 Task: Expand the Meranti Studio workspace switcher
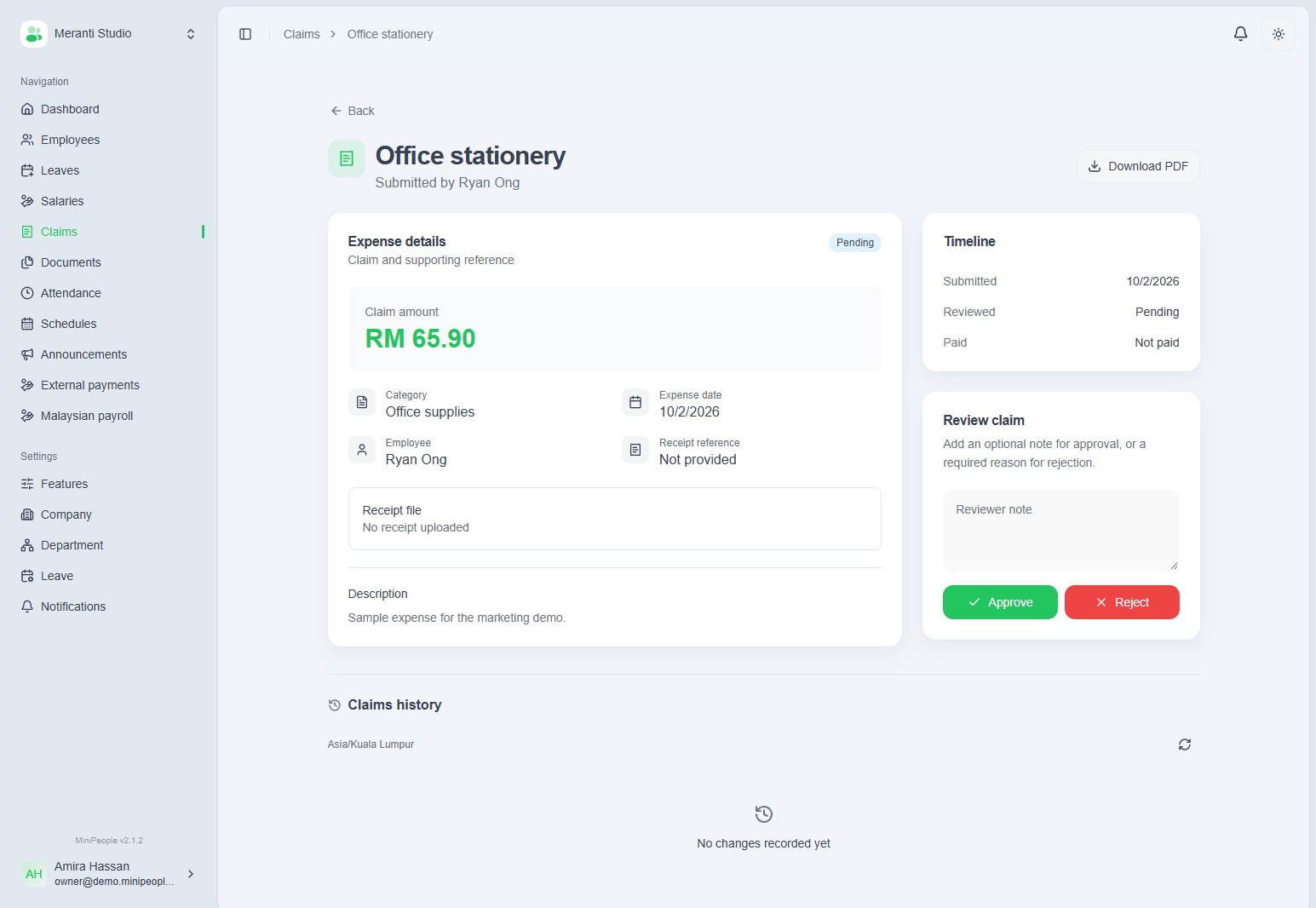191,34
